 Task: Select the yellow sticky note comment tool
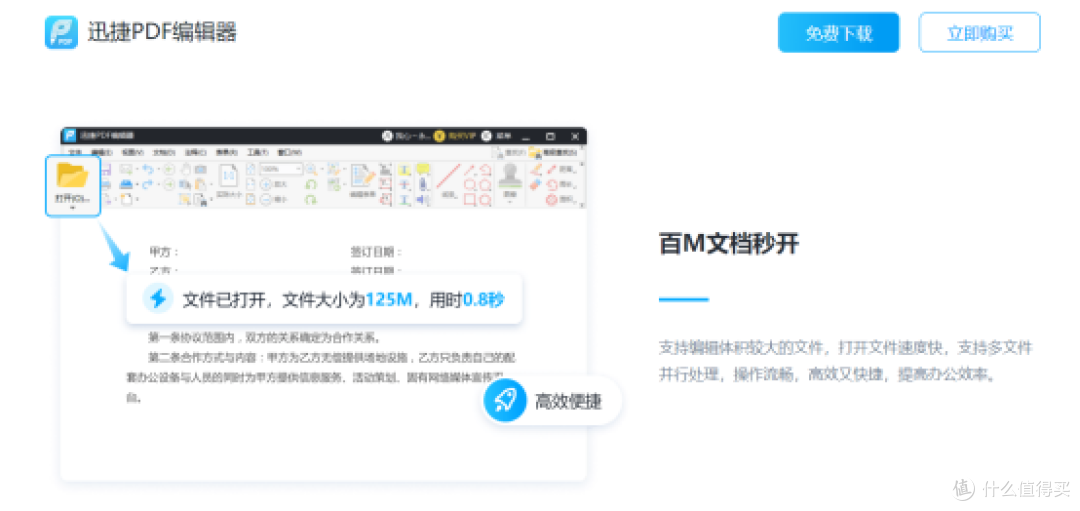(x=423, y=169)
